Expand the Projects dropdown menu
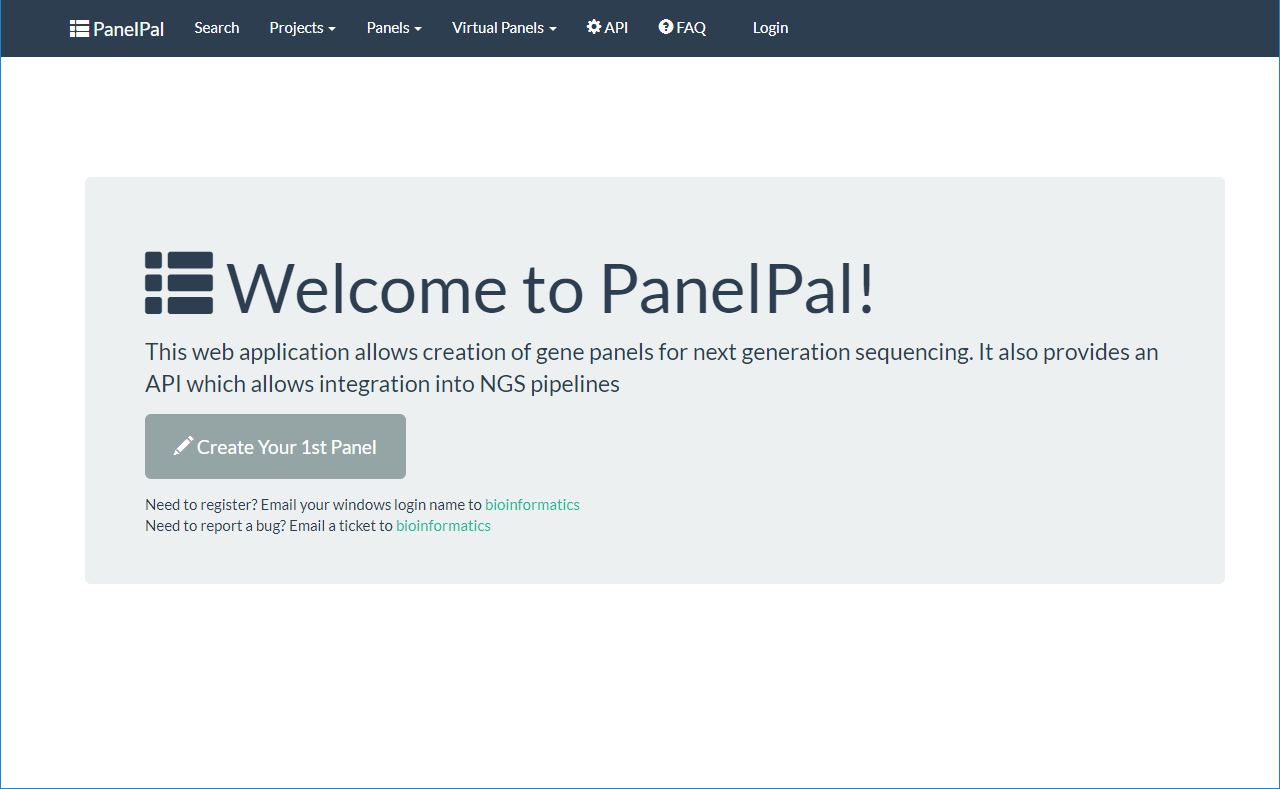The width and height of the screenshot is (1280, 789). point(302,28)
